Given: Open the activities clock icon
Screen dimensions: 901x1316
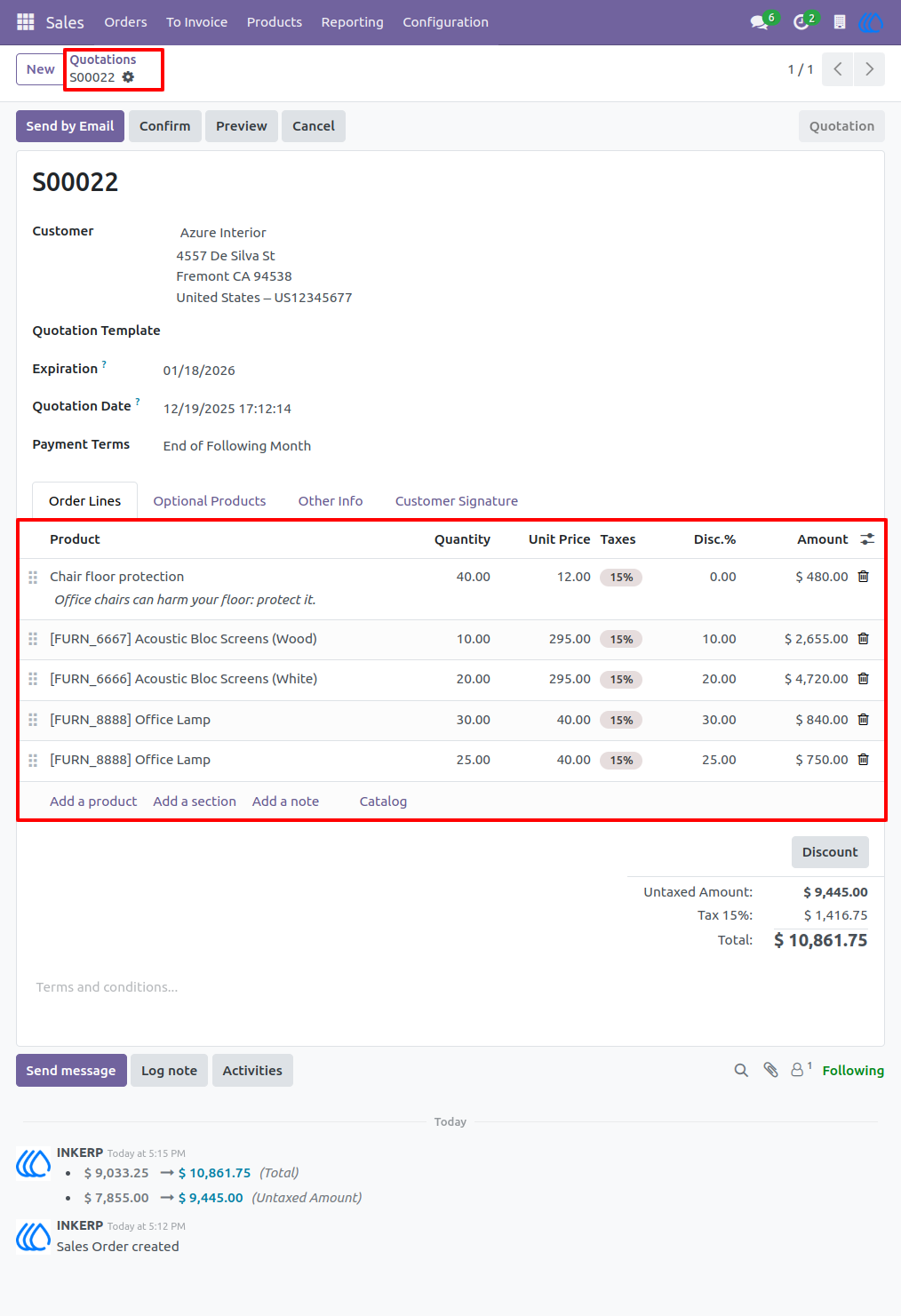Looking at the screenshot, I should (801, 21).
